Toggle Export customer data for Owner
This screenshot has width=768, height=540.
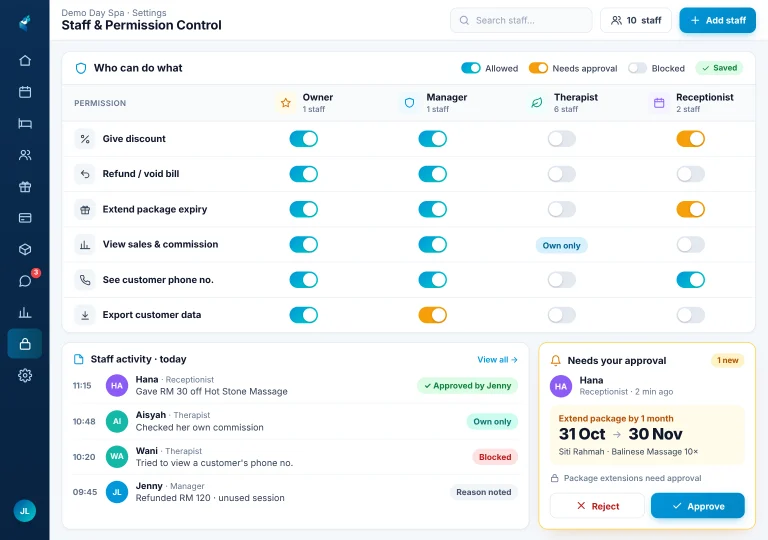(x=304, y=315)
